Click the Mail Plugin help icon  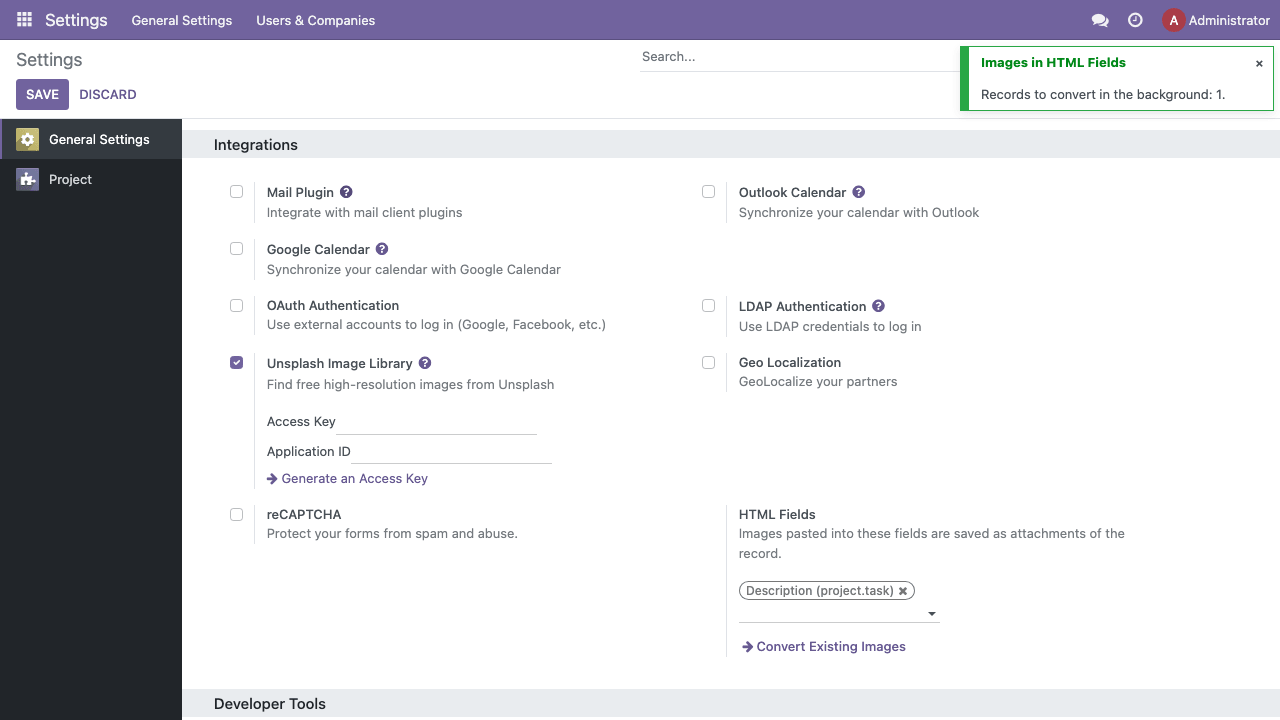[x=346, y=192]
